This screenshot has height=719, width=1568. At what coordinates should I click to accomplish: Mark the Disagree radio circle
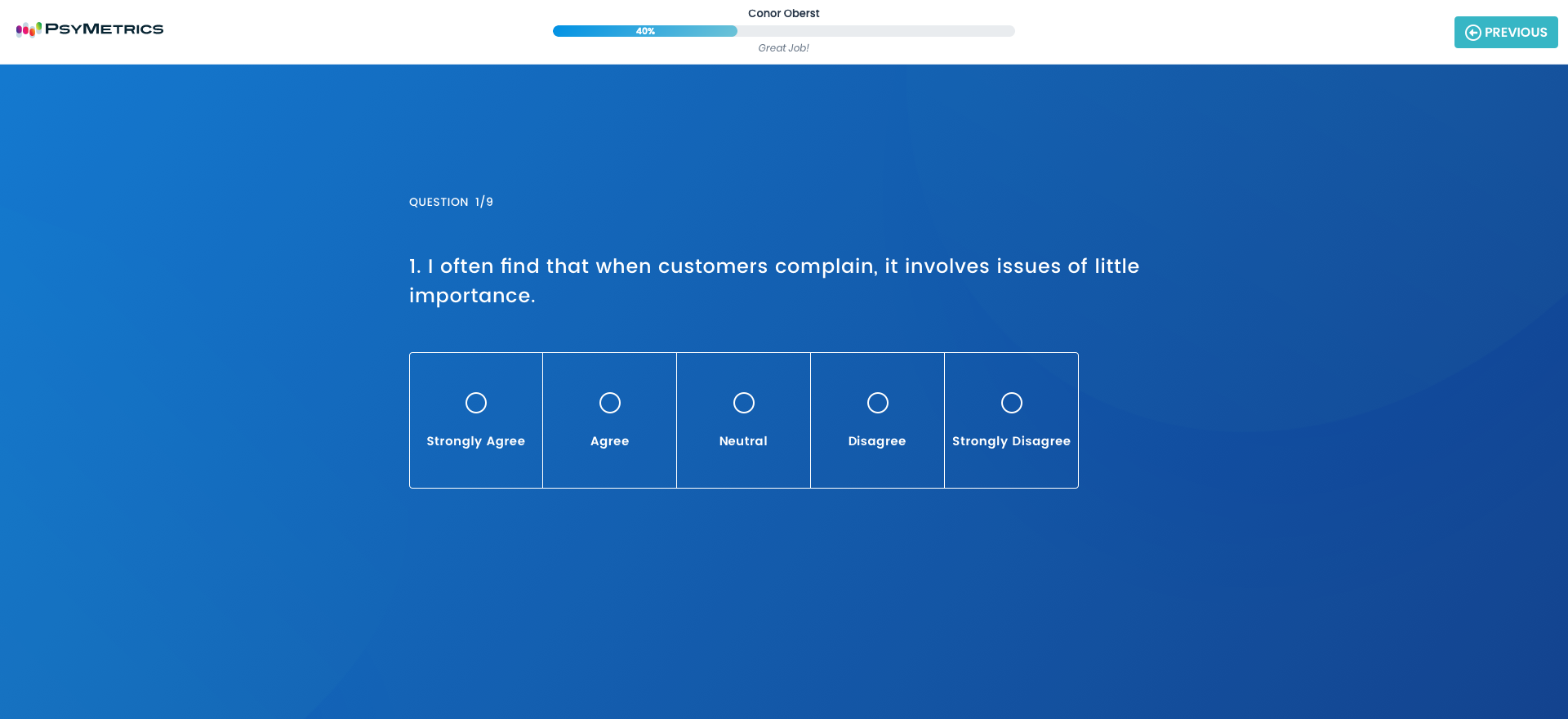coord(878,403)
